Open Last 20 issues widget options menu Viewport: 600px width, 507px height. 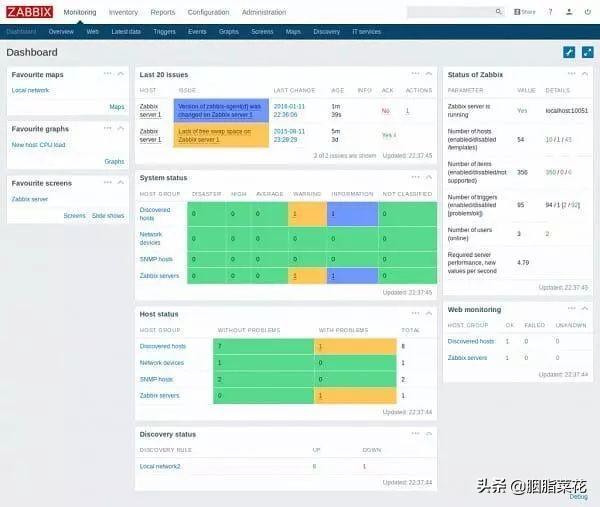[x=414, y=74]
